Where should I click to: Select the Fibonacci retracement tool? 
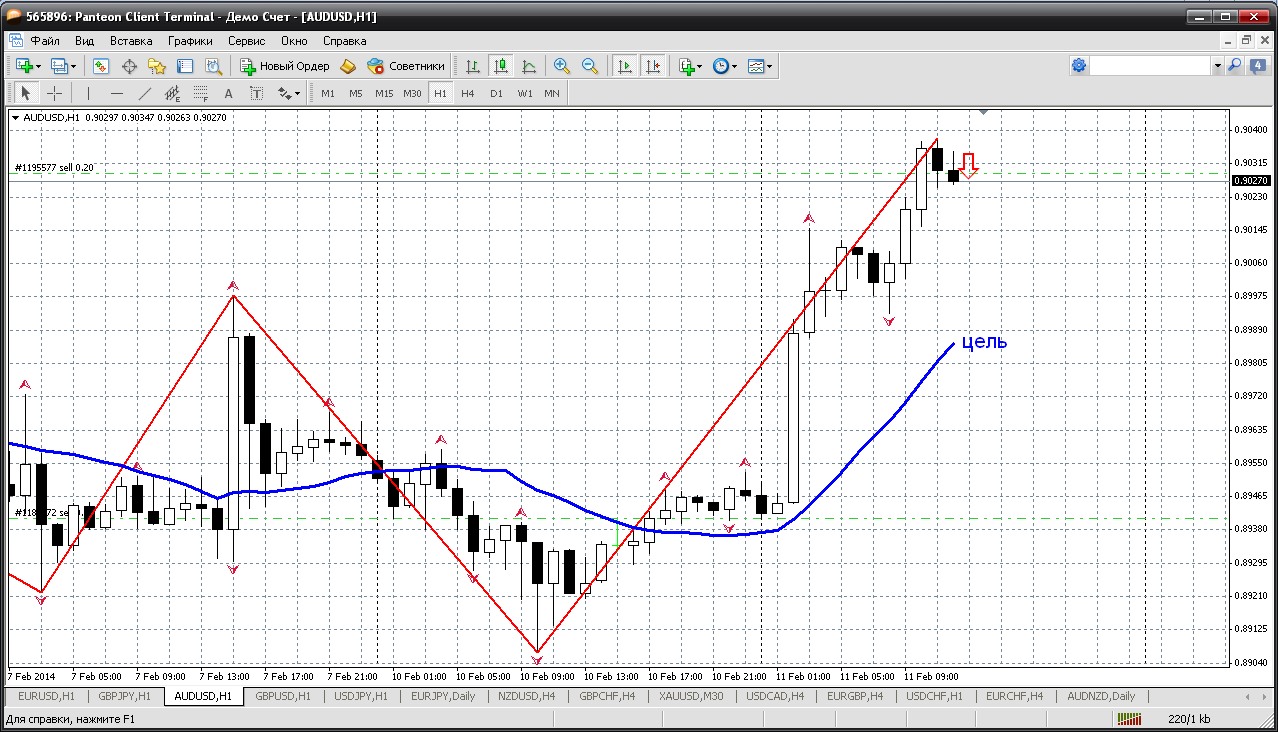point(200,93)
